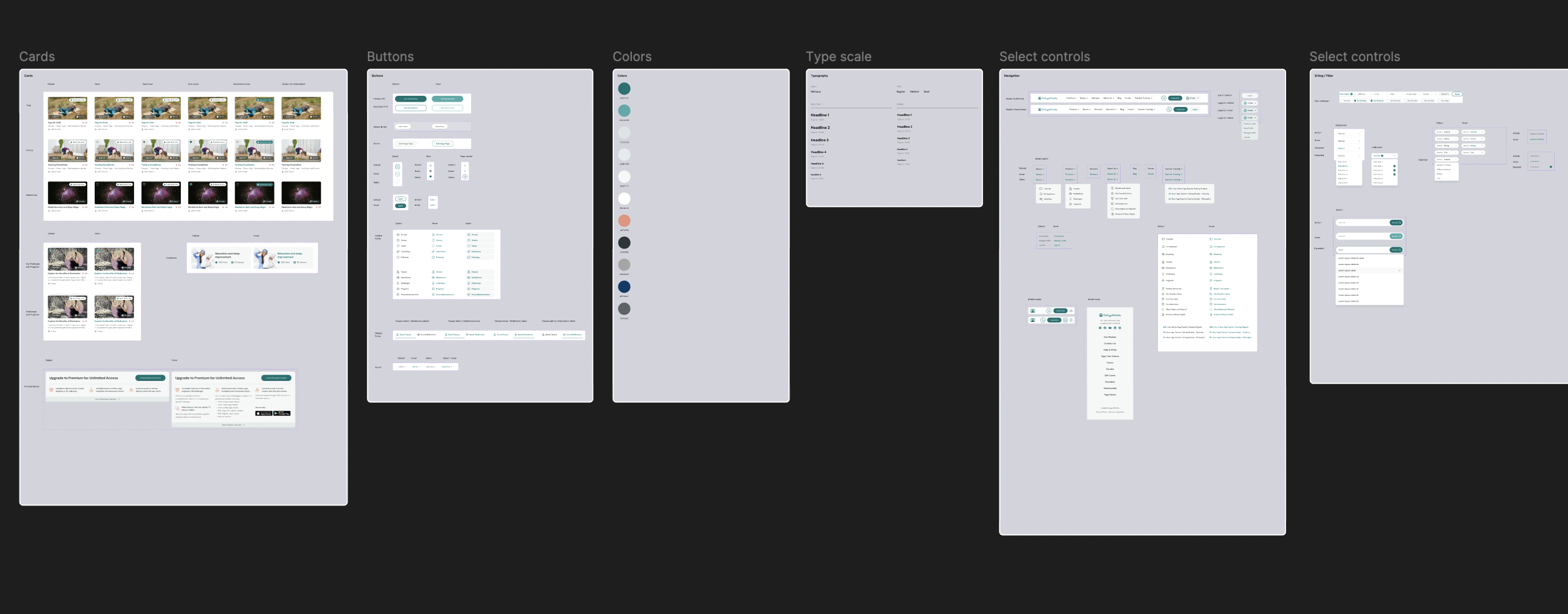Open the Profile dropdown in authorized header
Image resolution: width=1568 pixels, height=614 pixels.
(1193, 98)
